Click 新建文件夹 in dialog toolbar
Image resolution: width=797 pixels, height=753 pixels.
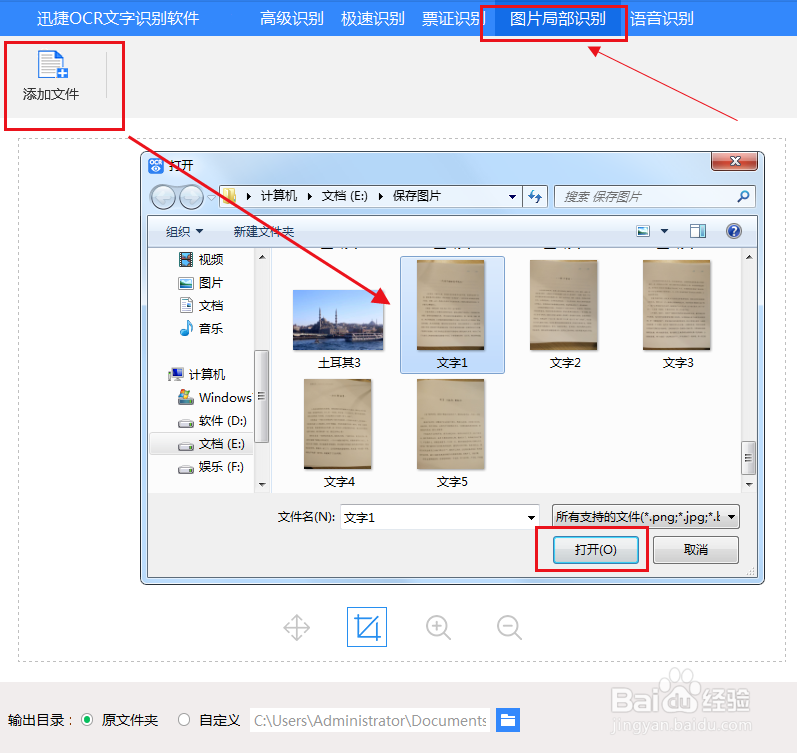(x=264, y=232)
